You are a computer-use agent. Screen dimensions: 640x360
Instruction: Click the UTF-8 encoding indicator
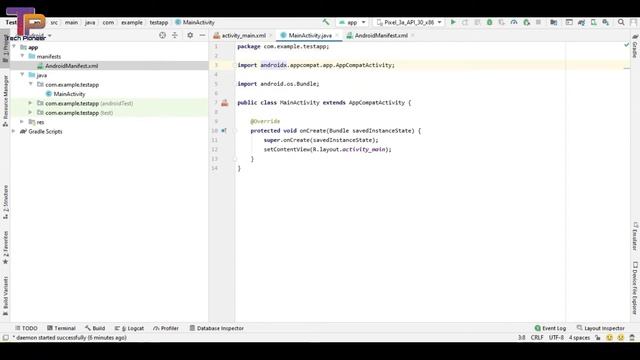pos(556,338)
